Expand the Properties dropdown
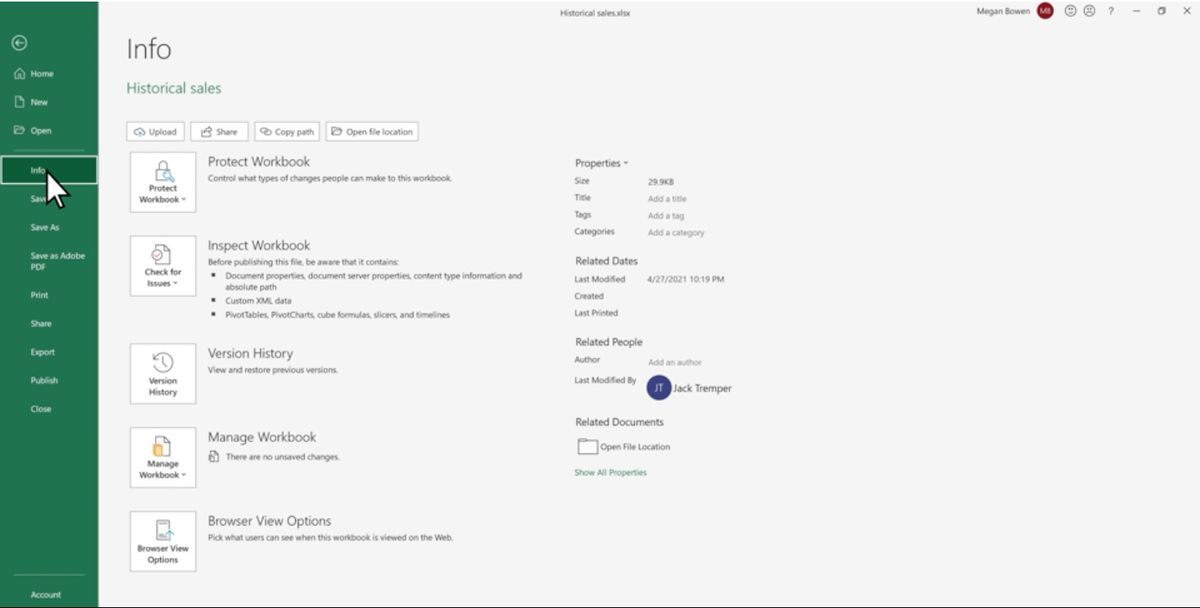The image size is (1200, 608). pyautogui.click(x=602, y=163)
